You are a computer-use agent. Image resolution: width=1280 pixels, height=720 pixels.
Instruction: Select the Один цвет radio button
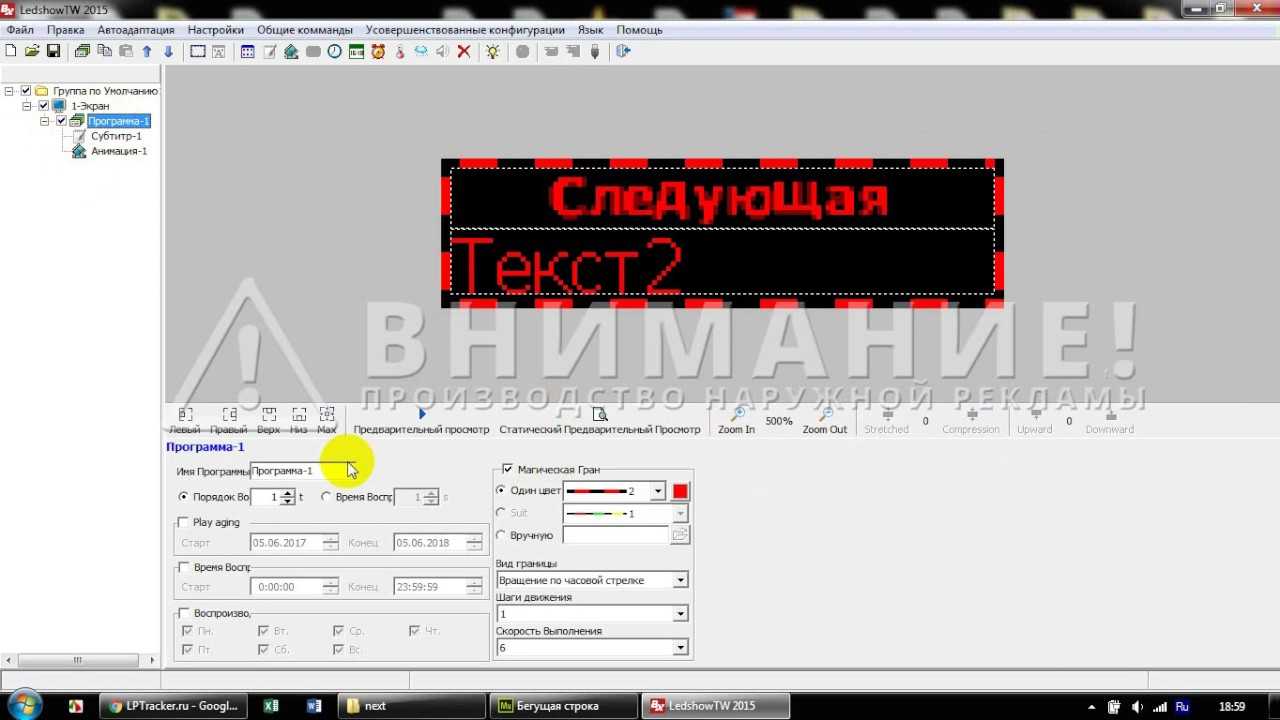click(x=501, y=491)
